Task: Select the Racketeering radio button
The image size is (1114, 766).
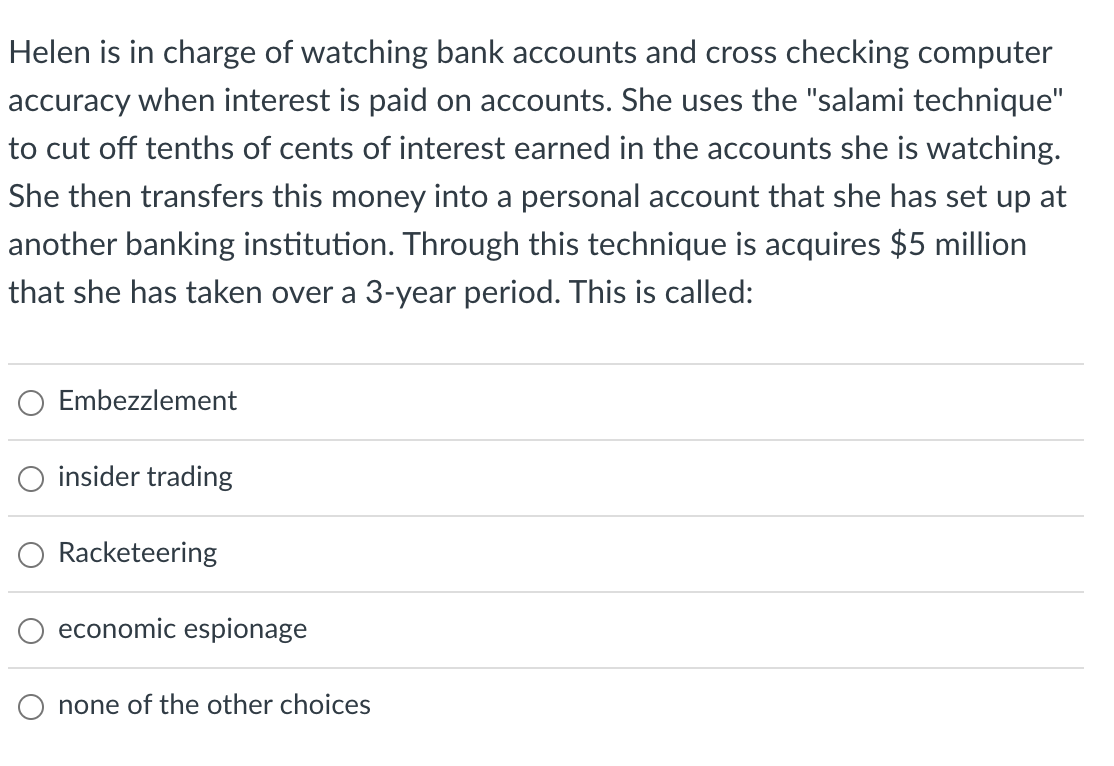Action: 31,555
